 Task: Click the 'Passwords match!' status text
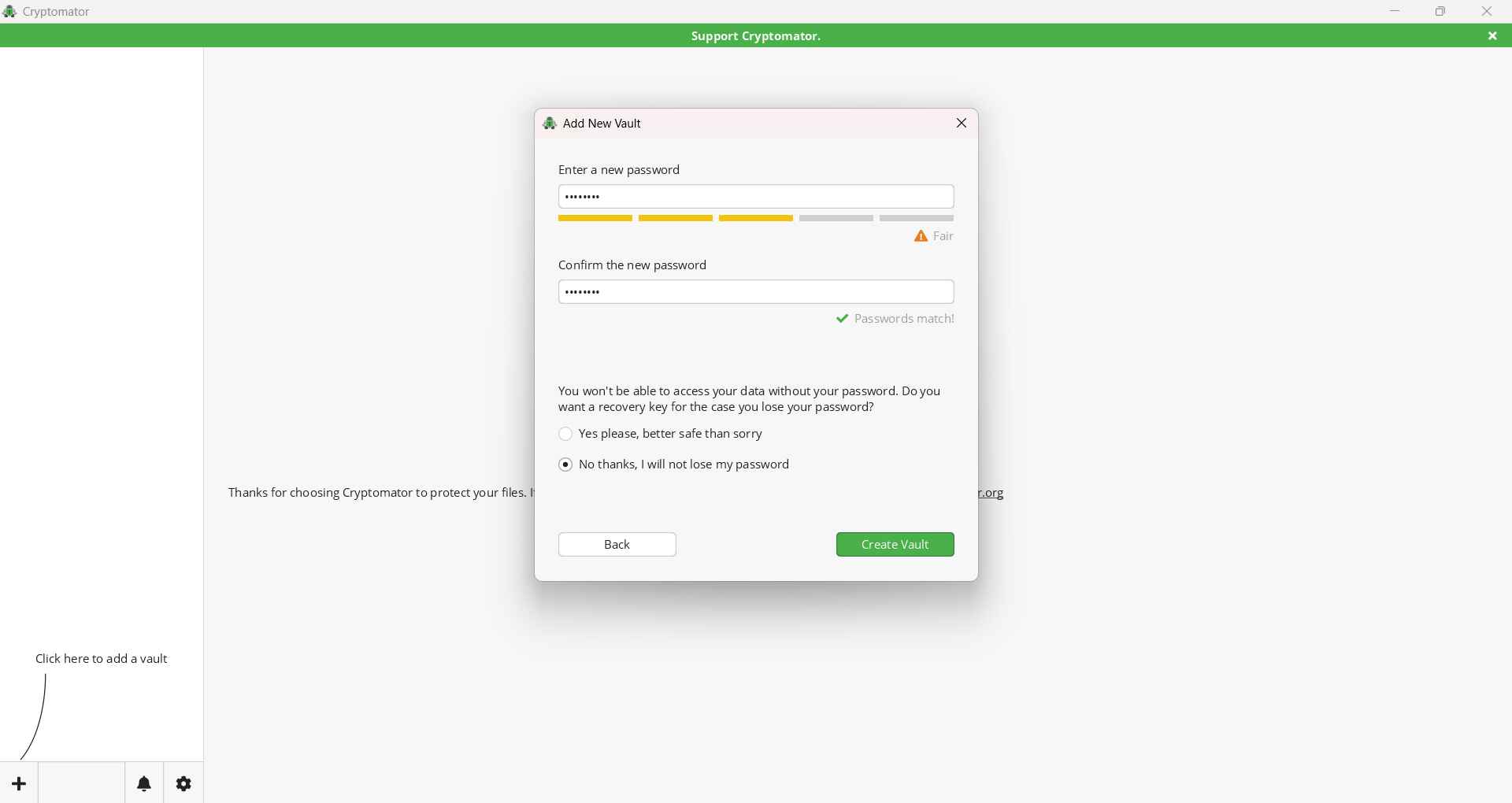pos(904,319)
